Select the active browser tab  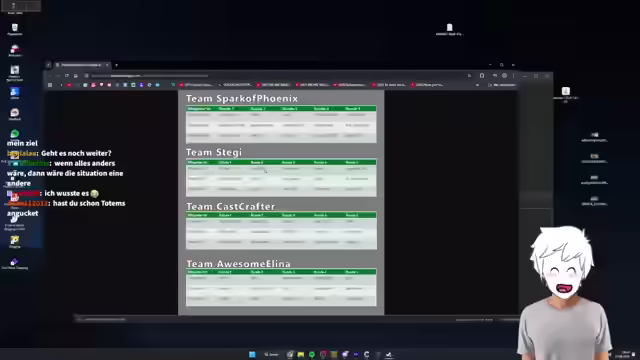82,65
